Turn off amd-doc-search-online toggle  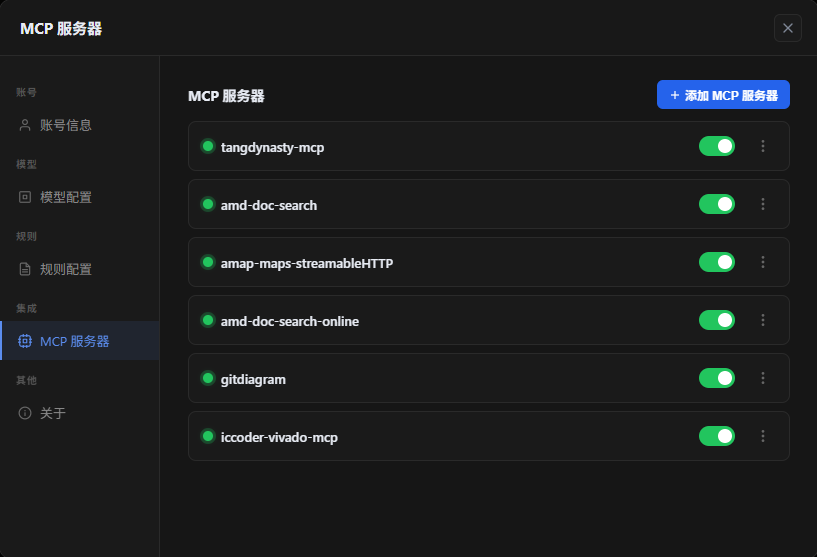[x=716, y=320]
